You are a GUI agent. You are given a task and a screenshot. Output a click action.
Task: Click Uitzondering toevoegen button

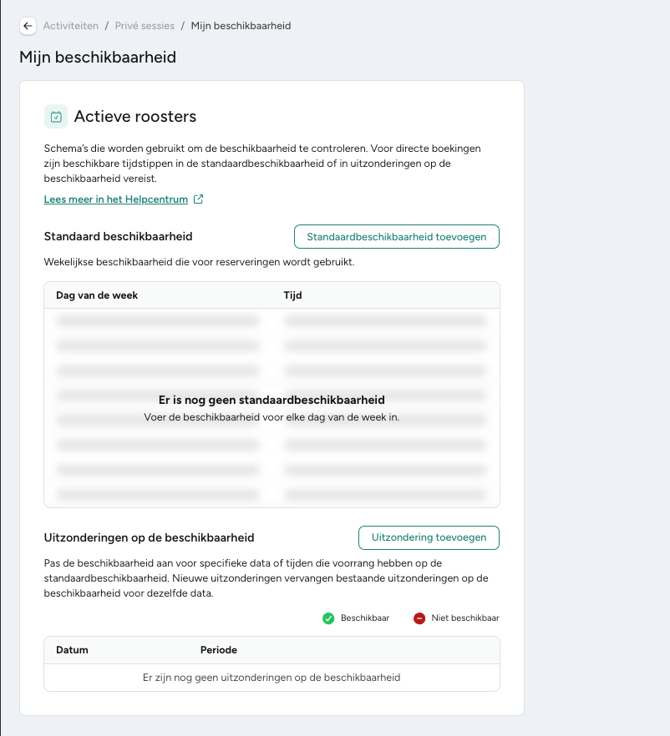pyautogui.click(x=429, y=537)
